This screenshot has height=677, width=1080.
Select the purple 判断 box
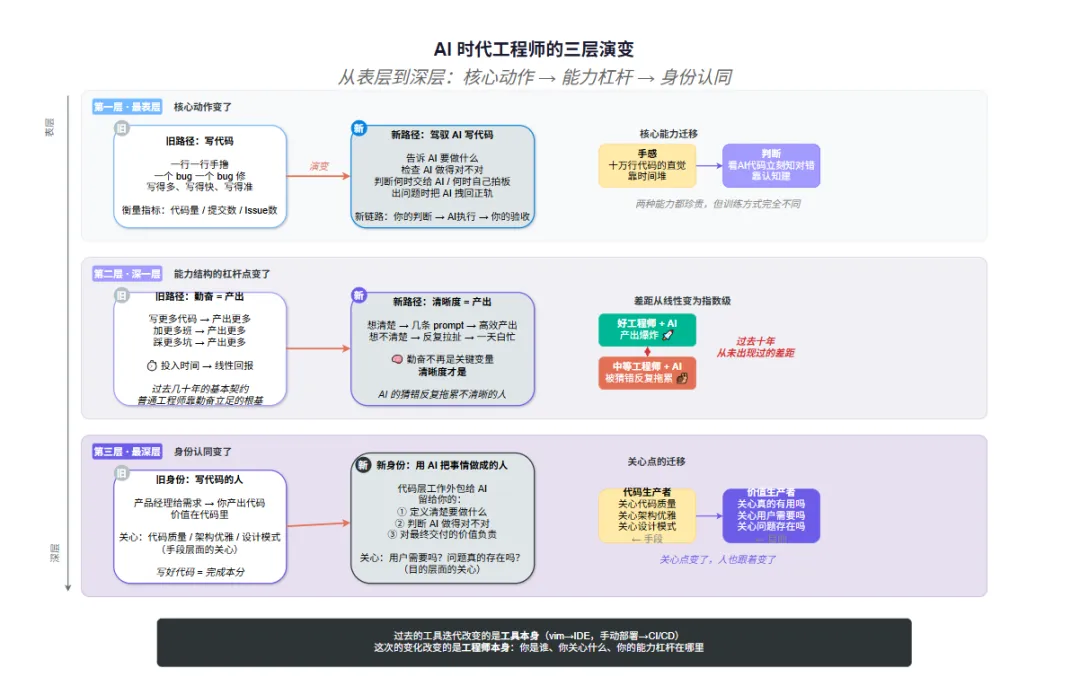[x=771, y=165]
